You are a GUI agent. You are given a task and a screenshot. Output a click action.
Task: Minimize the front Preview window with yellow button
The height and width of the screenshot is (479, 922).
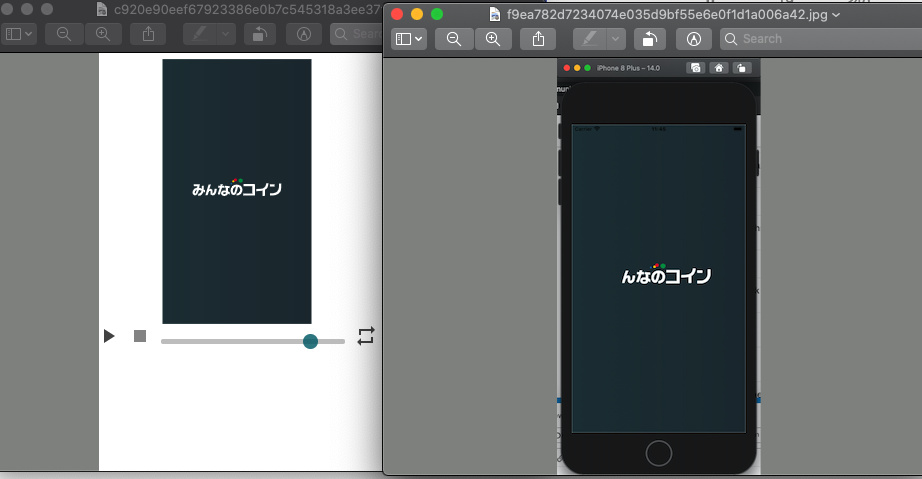[417, 14]
